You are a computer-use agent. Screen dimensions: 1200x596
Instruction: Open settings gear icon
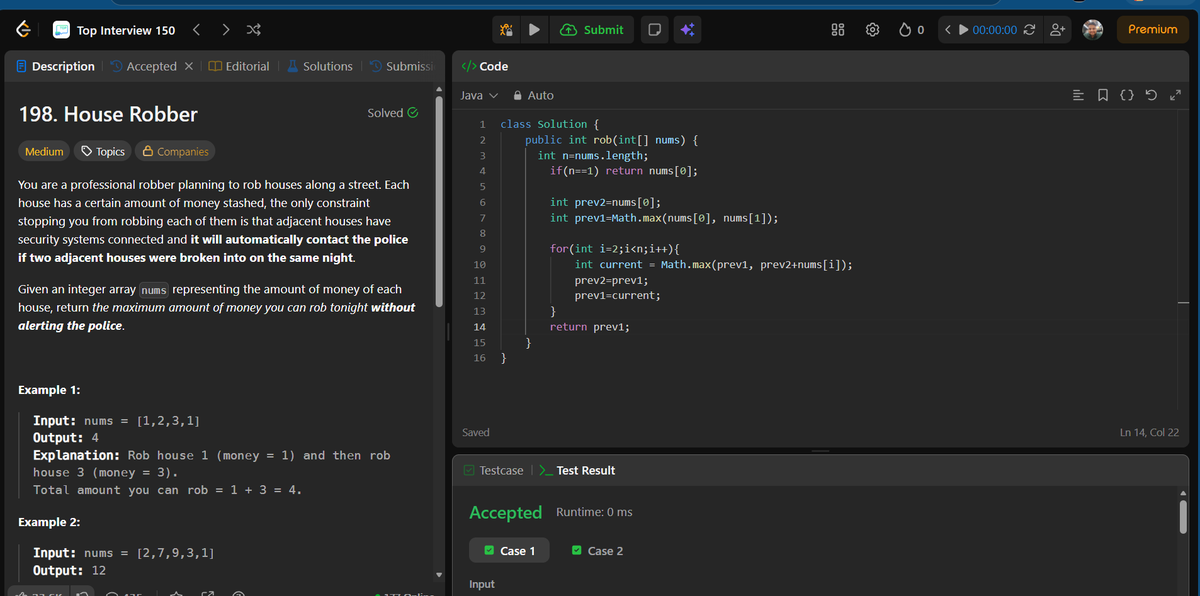[872, 30]
